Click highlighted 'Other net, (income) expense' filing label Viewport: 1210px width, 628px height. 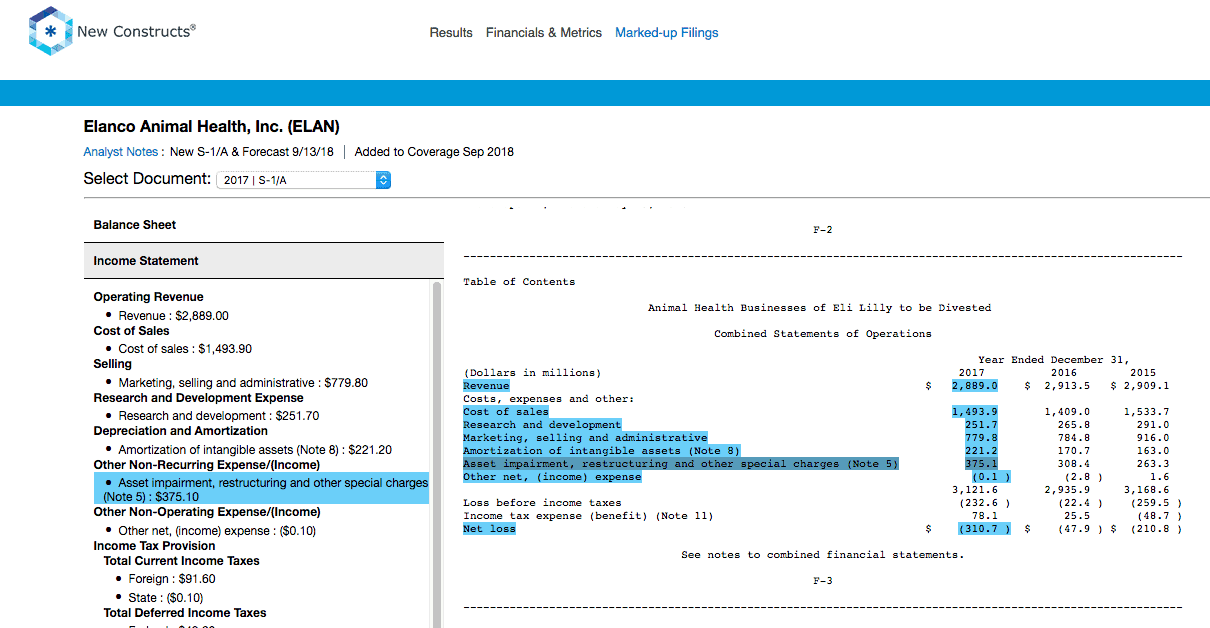click(x=552, y=477)
